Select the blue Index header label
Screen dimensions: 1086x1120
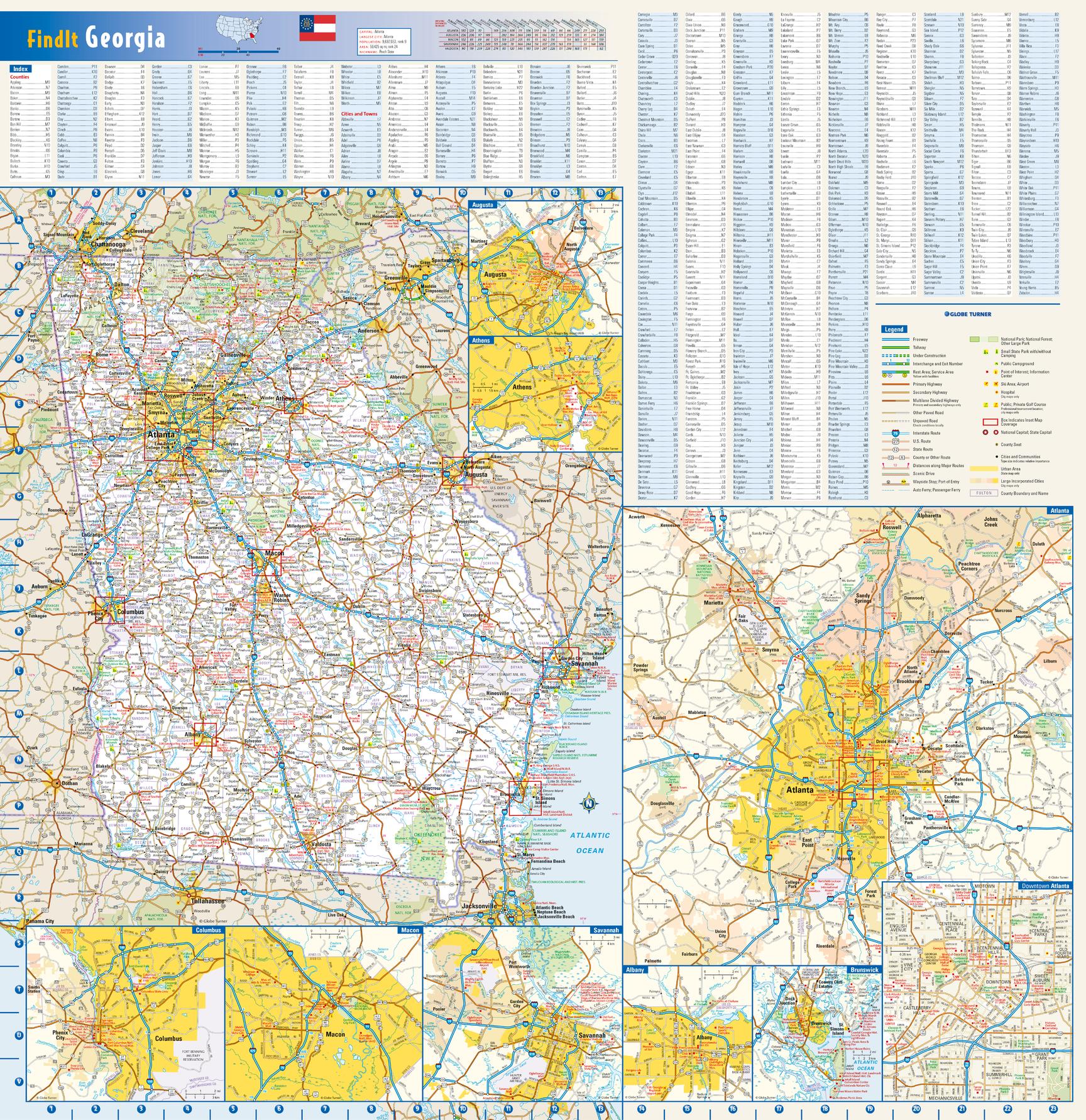click(x=21, y=69)
